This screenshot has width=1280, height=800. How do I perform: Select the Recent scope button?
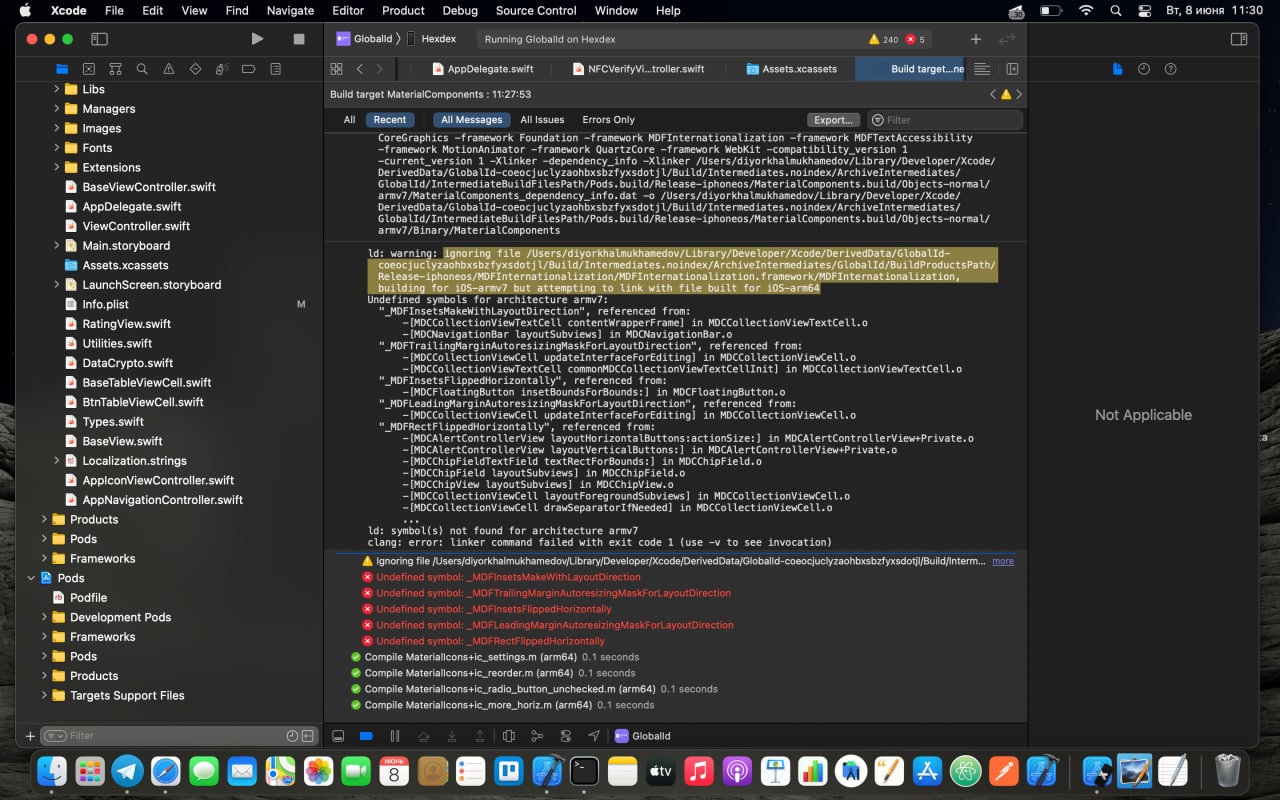pyautogui.click(x=390, y=120)
